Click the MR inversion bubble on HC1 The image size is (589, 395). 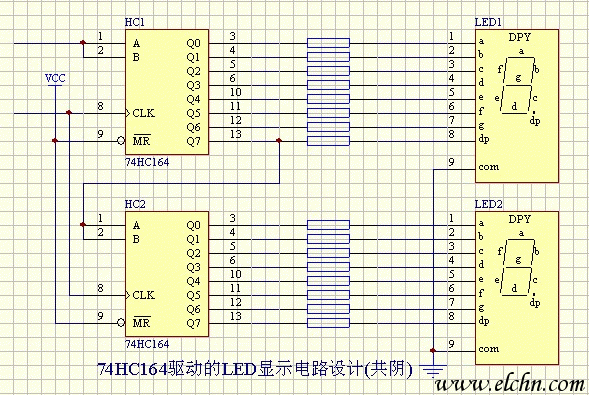point(121,141)
